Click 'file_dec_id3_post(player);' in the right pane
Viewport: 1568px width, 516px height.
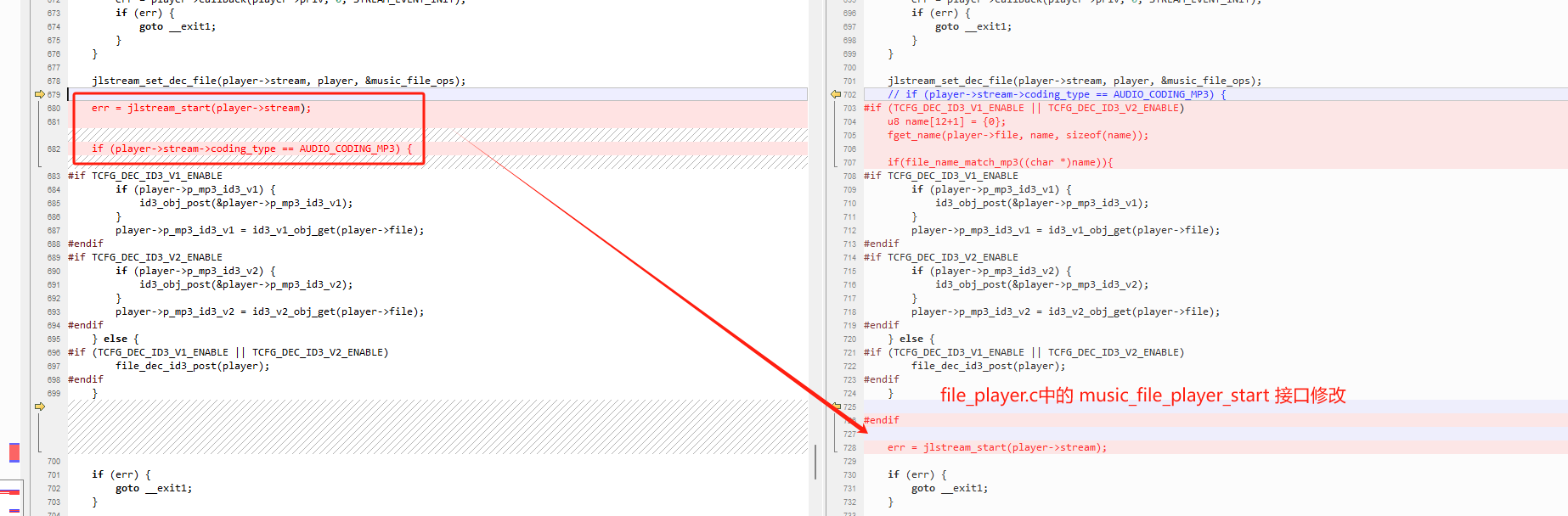(989, 366)
